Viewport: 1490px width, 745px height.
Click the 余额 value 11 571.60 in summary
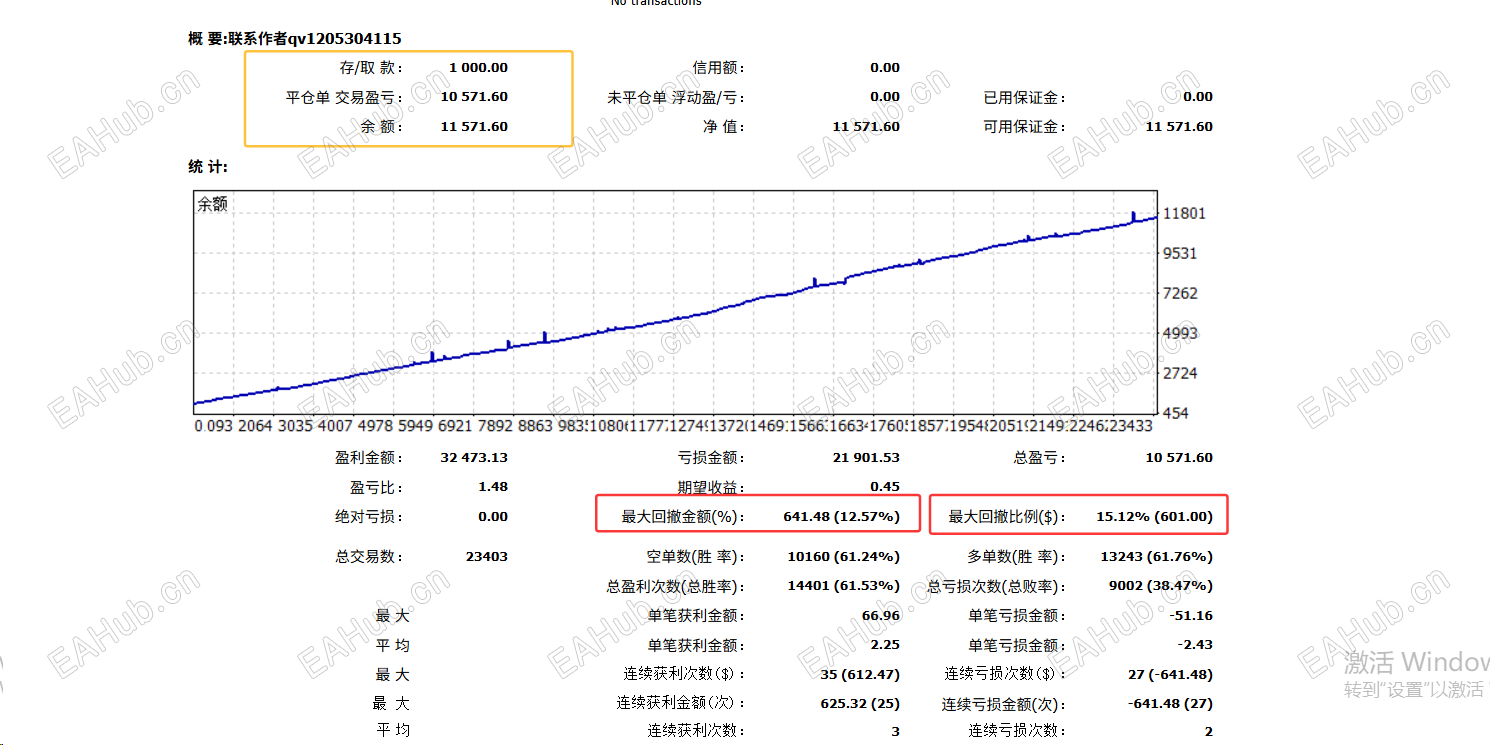coord(474,127)
